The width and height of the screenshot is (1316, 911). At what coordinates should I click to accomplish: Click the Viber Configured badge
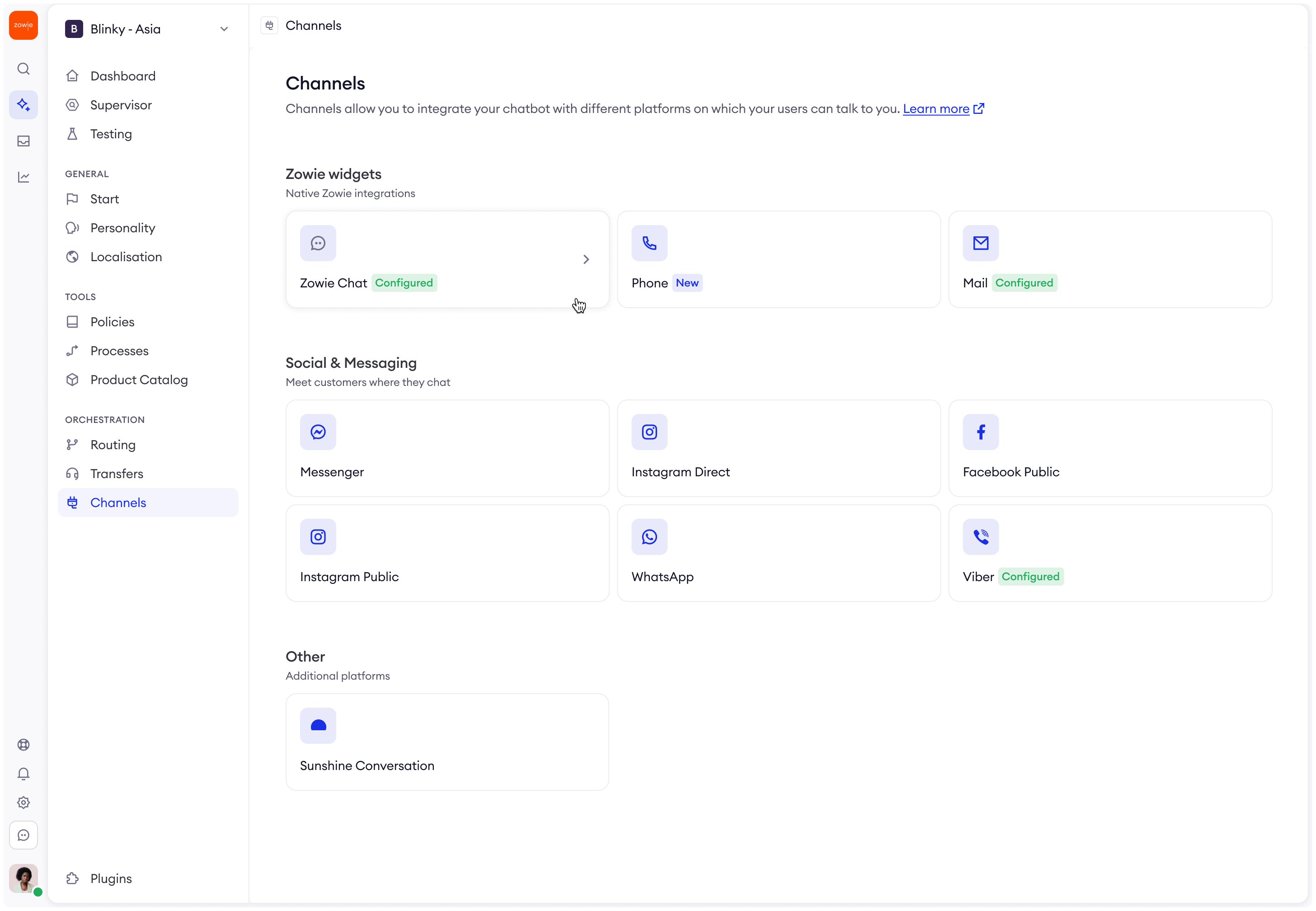pos(1031,577)
